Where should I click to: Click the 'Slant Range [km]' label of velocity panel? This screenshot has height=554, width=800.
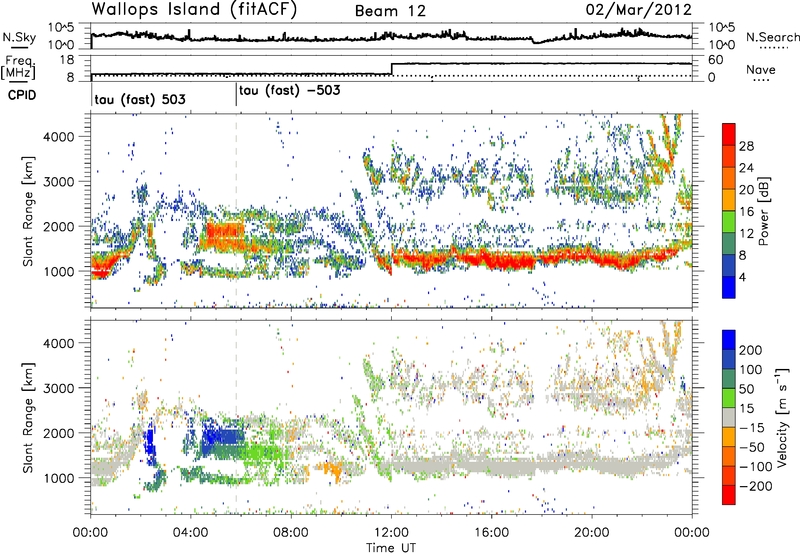[29, 418]
